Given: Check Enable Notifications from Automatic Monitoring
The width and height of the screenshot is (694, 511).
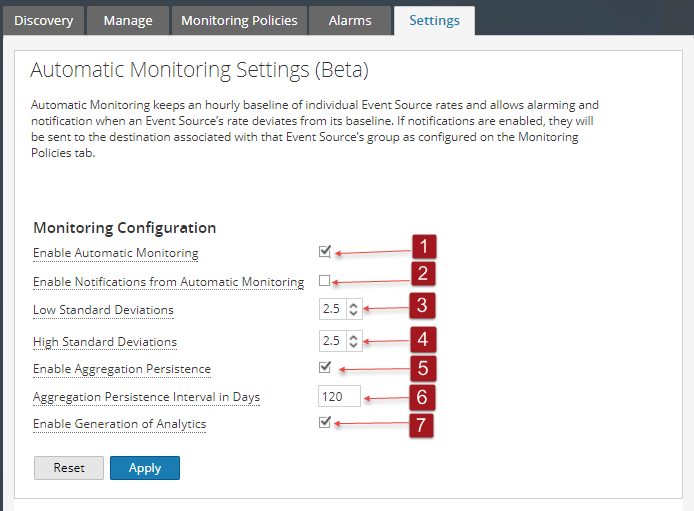Looking at the screenshot, I should (x=325, y=281).
